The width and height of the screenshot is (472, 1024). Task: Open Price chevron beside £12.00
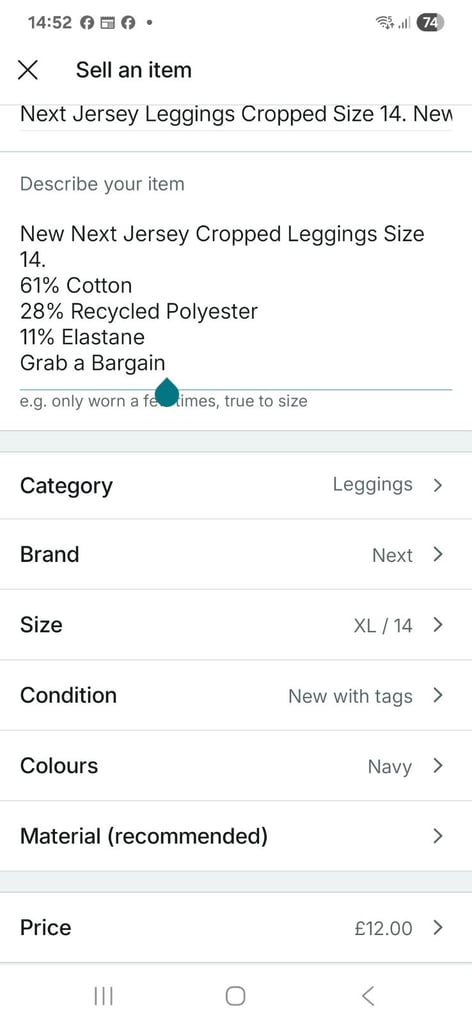pos(438,927)
